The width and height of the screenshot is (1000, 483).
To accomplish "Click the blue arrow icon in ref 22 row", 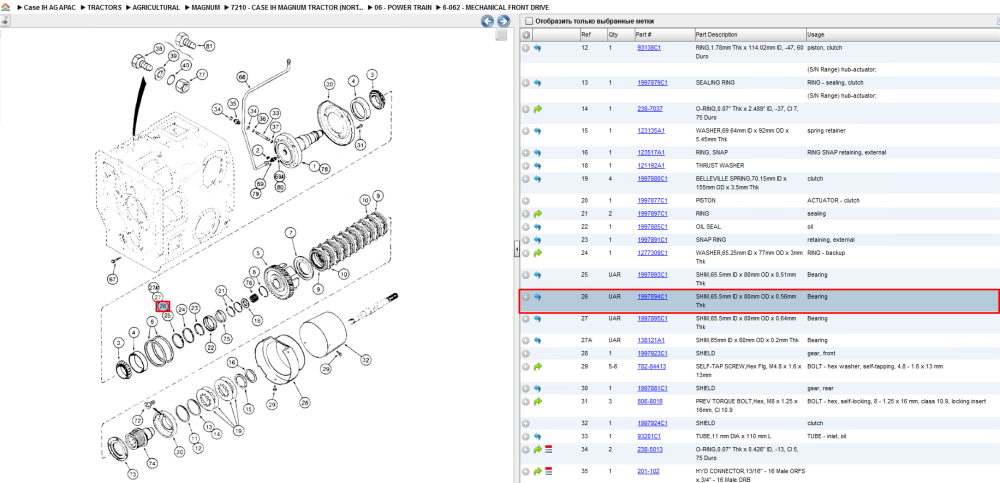I will point(537,227).
